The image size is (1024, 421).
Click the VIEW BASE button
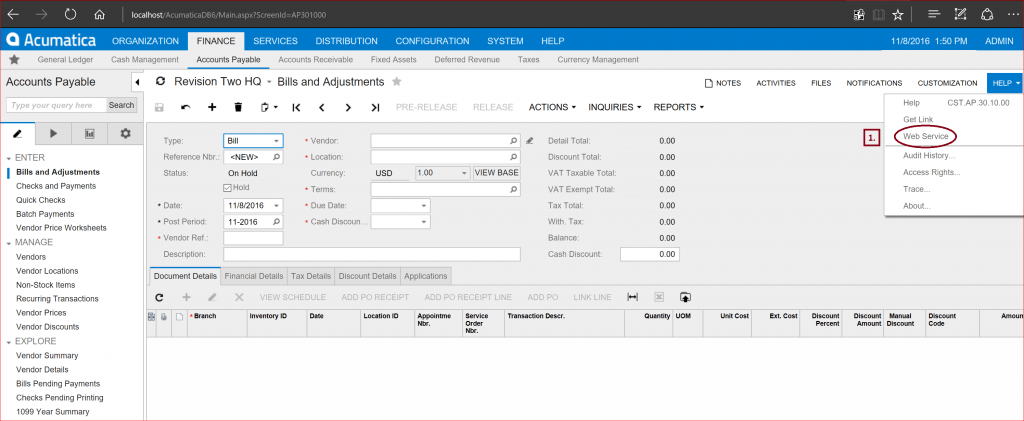pyautogui.click(x=496, y=174)
